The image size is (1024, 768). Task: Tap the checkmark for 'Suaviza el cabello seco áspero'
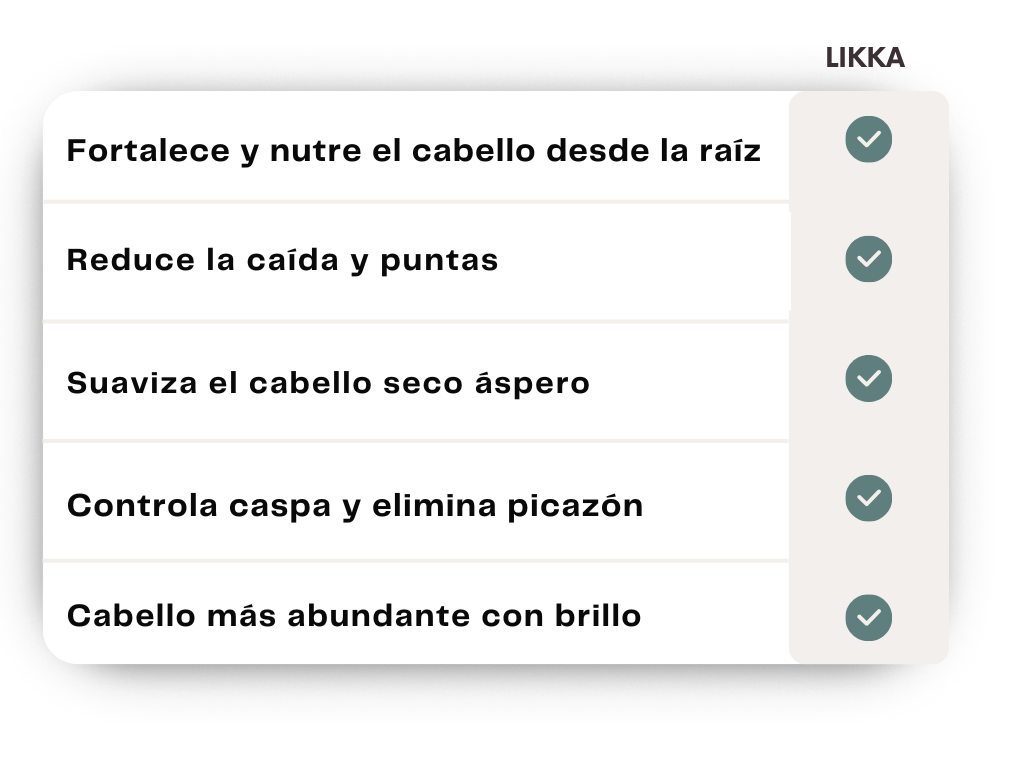[868, 378]
